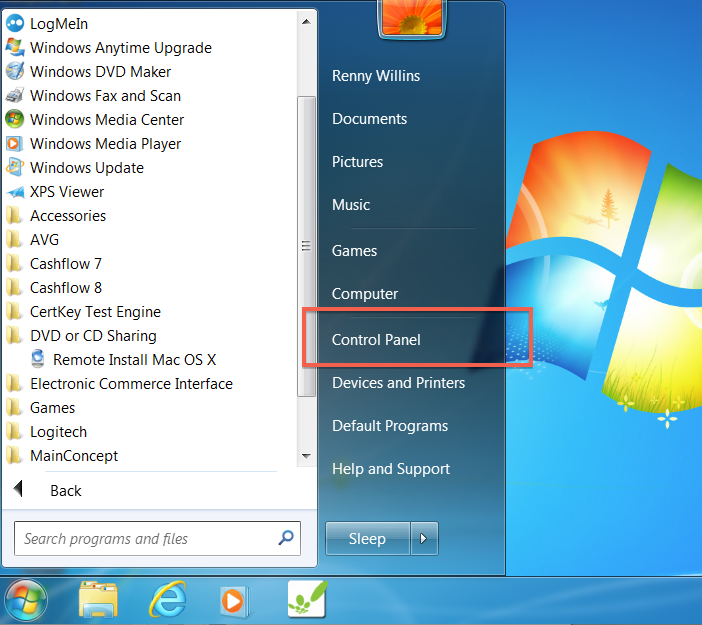Select the CertKey Test Engine label
The height and width of the screenshot is (625, 702).
pyautogui.click(x=95, y=312)
